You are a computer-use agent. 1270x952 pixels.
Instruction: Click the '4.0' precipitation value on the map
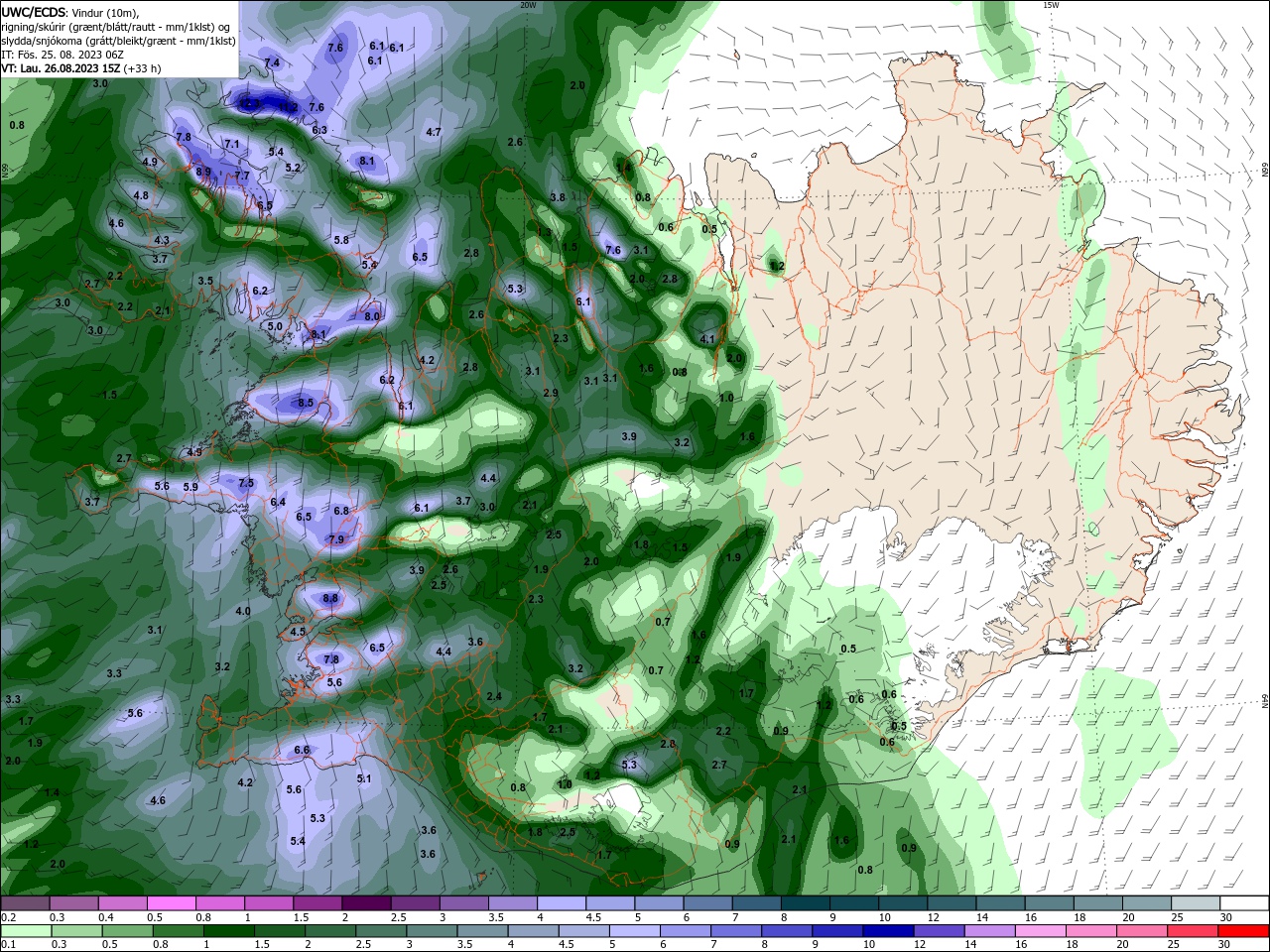click(243, 611)
